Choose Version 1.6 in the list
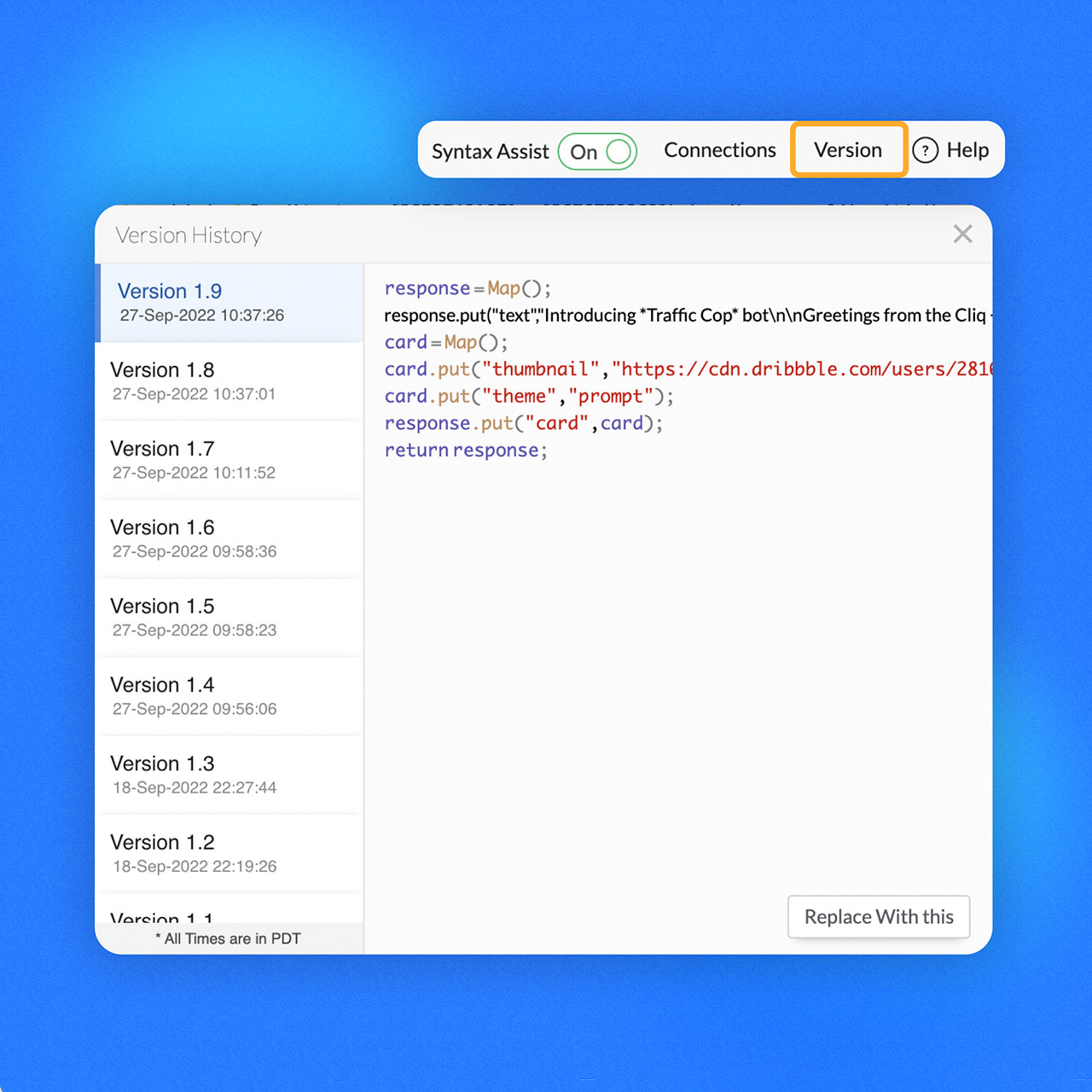The width and height of the screenshot is (1092, 1092). coord(229,538)
